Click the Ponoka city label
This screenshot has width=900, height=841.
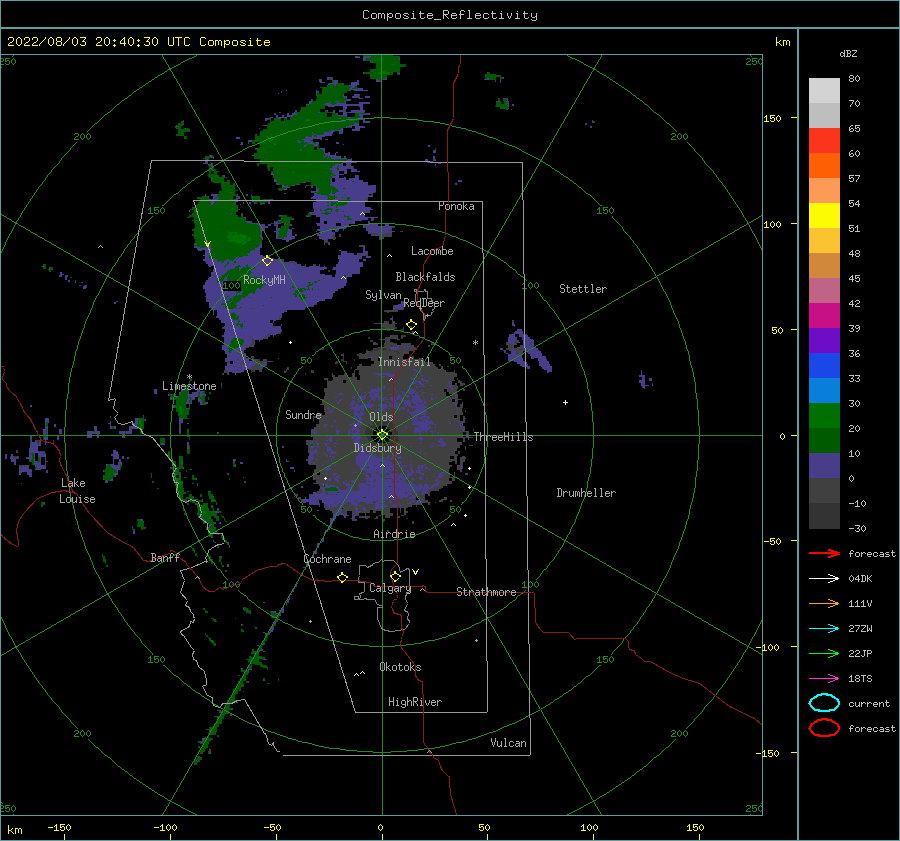(456, 206)
